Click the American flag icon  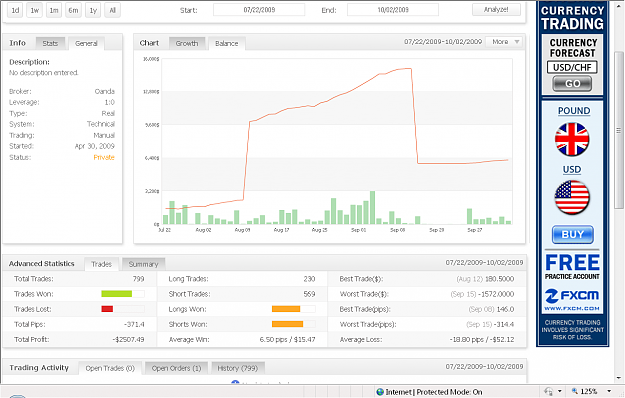click(x=572, y=197)
